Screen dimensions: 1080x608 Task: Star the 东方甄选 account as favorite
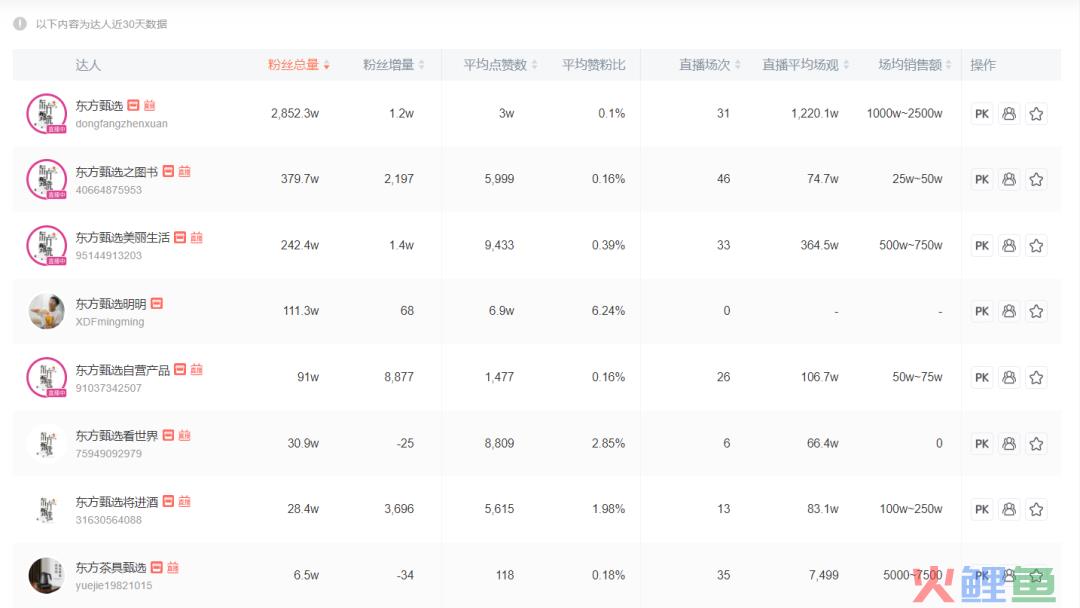point(1036,114)
